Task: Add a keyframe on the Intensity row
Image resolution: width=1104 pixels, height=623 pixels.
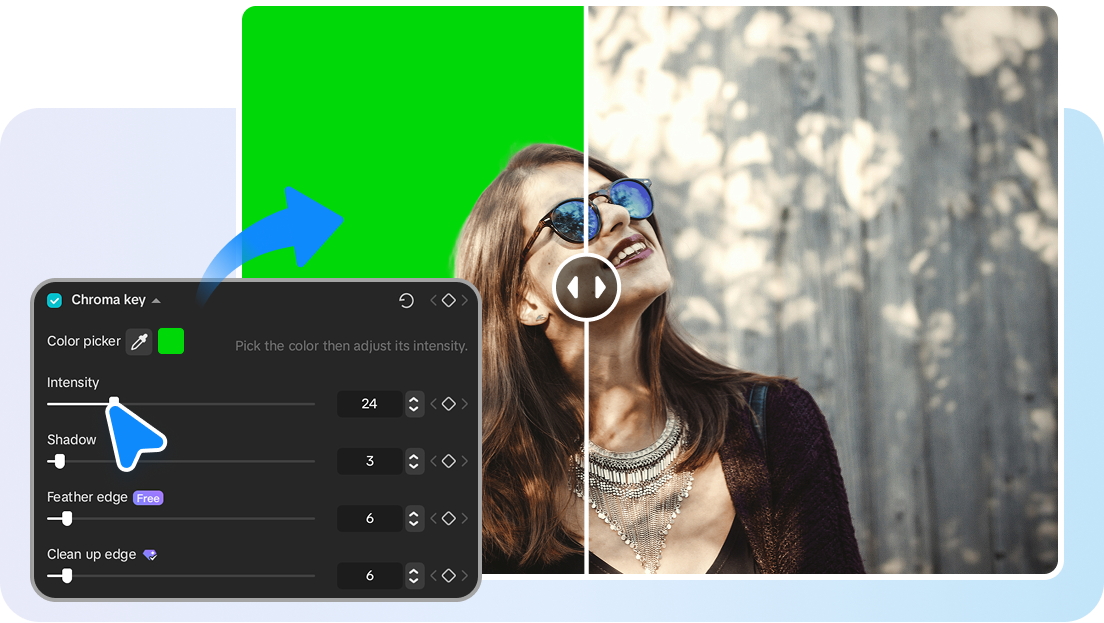Action: tap(447, 403)
